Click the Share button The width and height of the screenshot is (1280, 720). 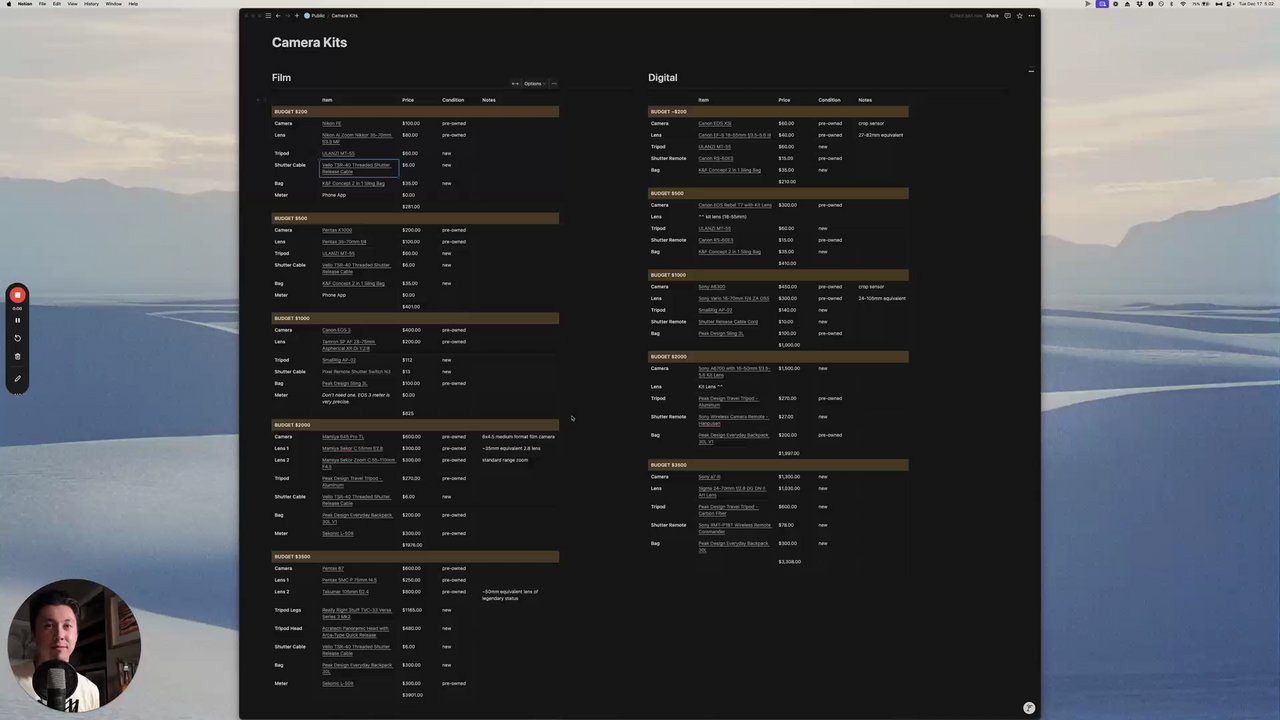coord(992,16)
